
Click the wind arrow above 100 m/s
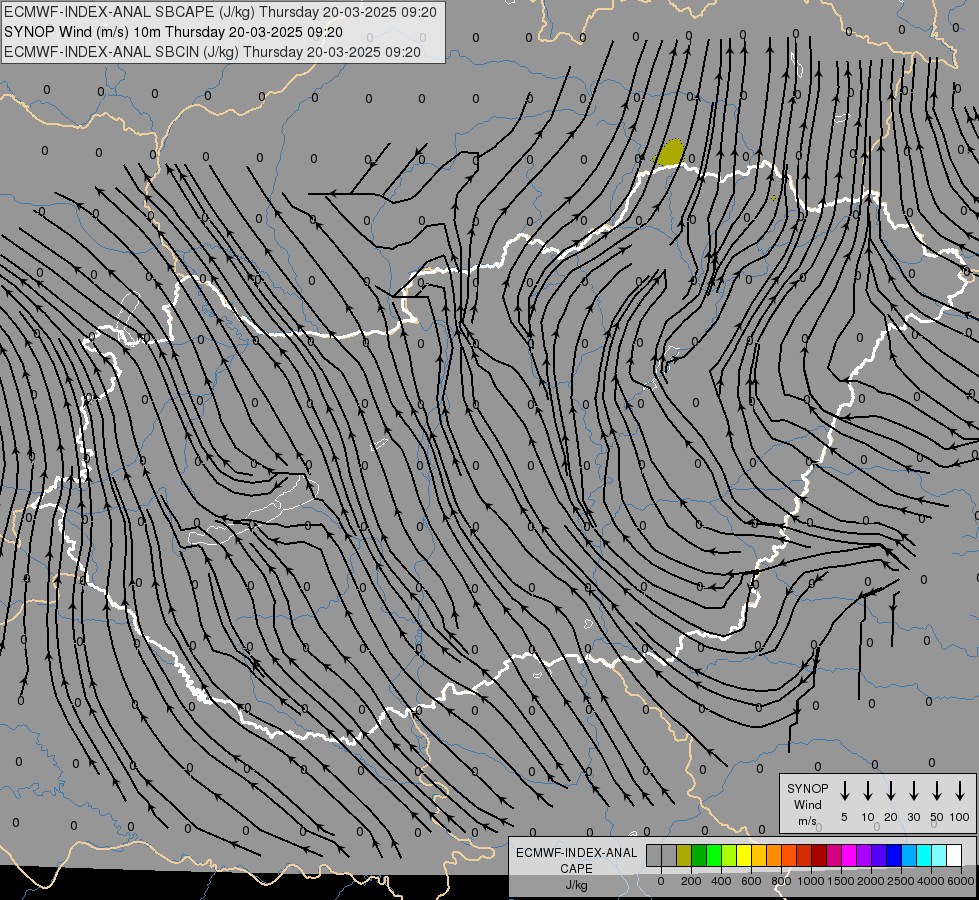pyautogui.click(x=960, y=791)
